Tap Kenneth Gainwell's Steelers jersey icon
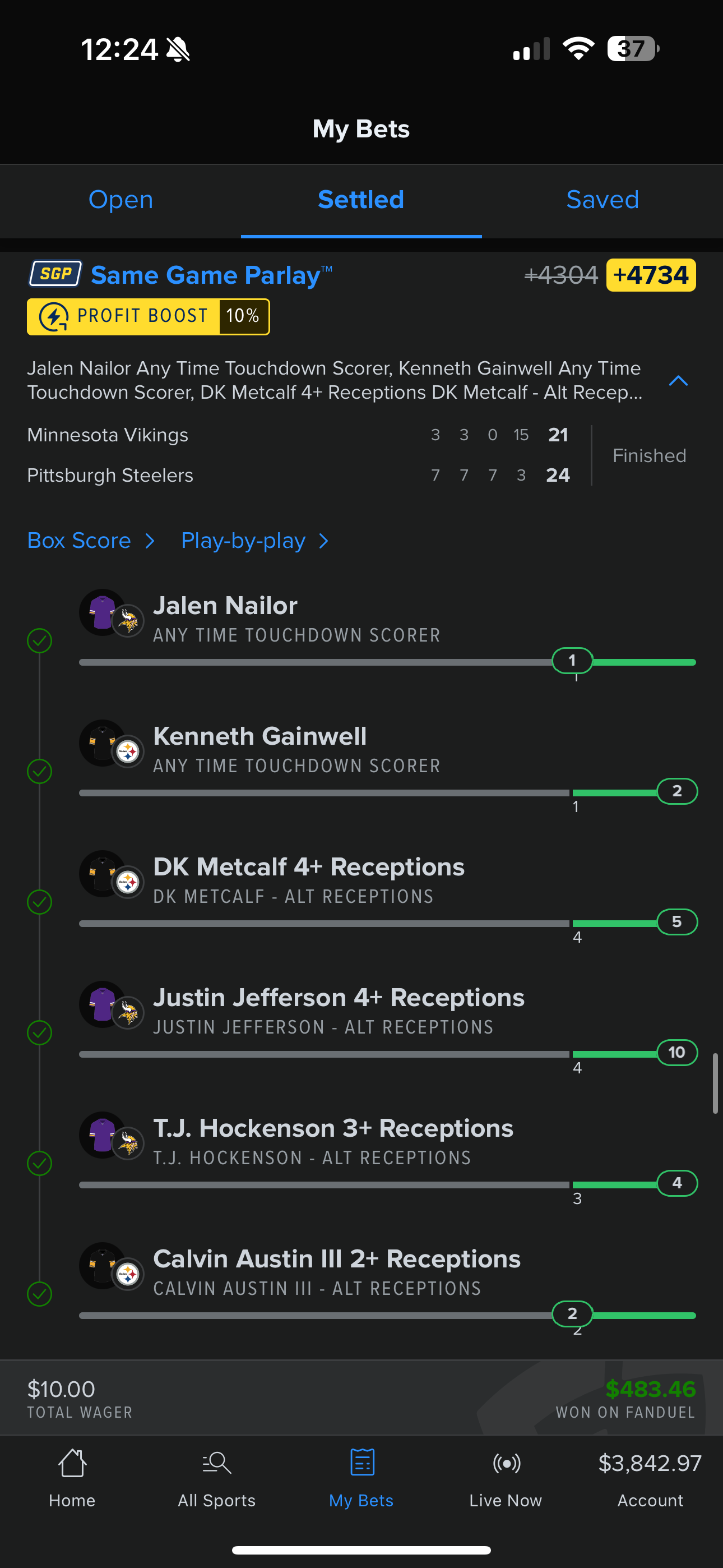 tap(102, 743)
